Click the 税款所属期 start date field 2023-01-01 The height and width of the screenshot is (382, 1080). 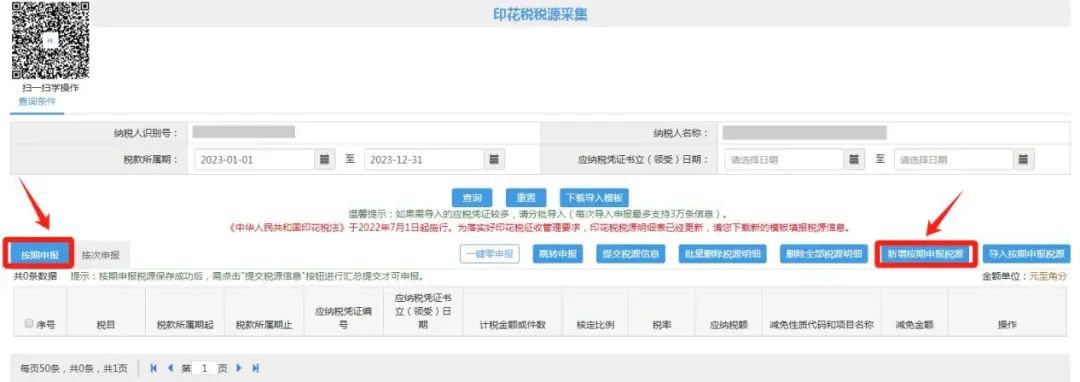(255, 160)
